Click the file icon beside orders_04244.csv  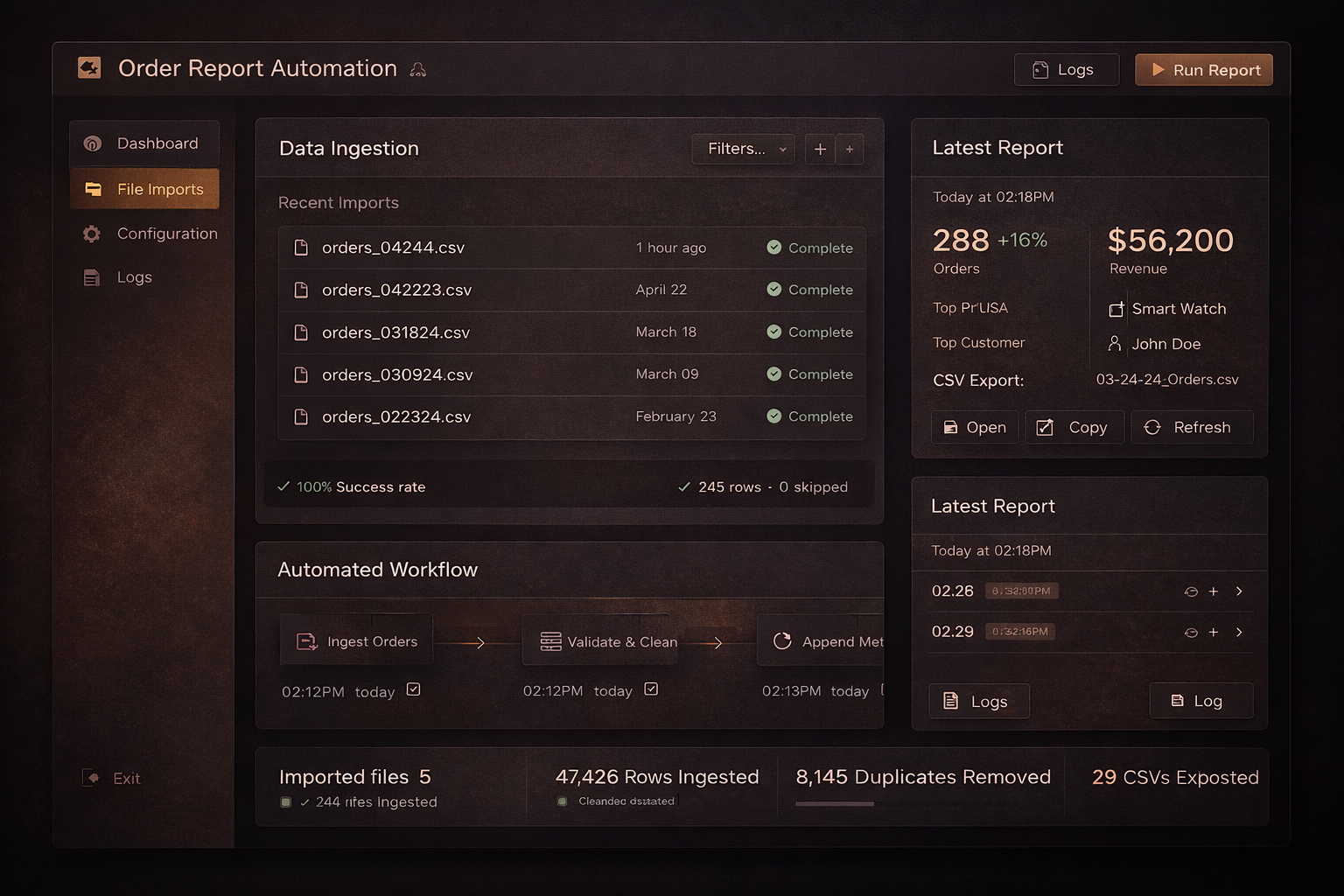point(301,248)
